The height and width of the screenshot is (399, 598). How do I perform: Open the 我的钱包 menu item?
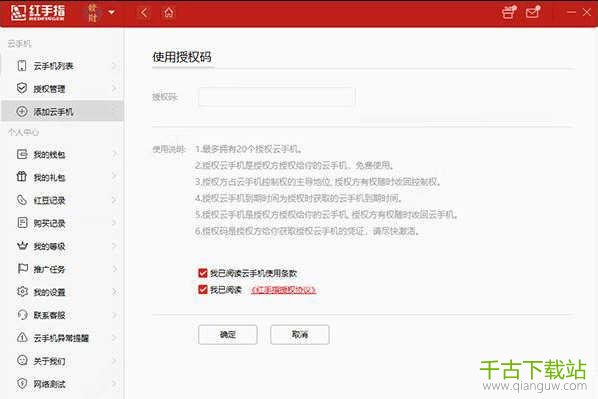[x=63, y=154]
